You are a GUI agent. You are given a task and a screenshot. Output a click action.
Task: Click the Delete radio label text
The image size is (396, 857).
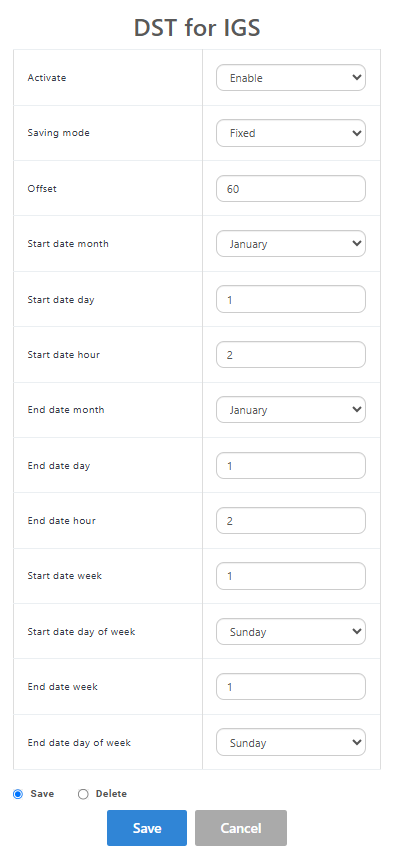[x=111, y=794]
